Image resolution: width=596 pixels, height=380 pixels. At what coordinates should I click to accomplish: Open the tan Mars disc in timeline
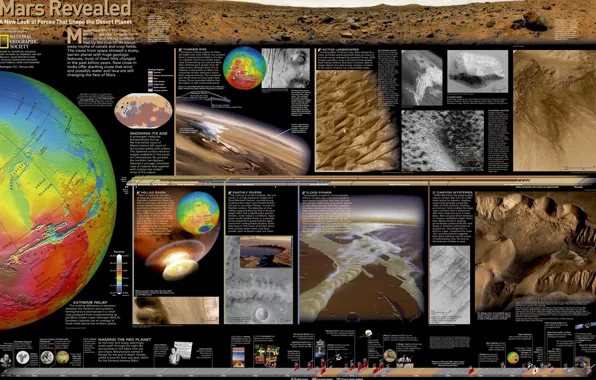[390, 355]
